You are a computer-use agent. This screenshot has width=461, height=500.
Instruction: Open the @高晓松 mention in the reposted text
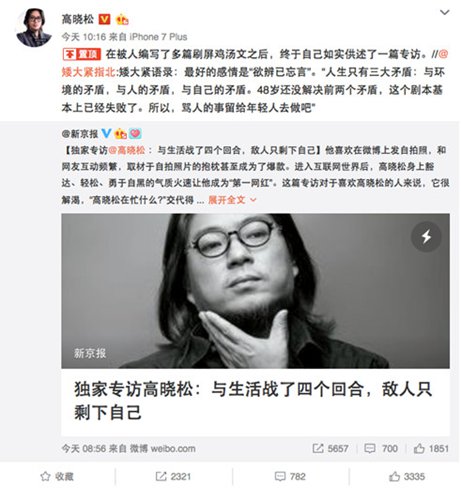[127, 150]
